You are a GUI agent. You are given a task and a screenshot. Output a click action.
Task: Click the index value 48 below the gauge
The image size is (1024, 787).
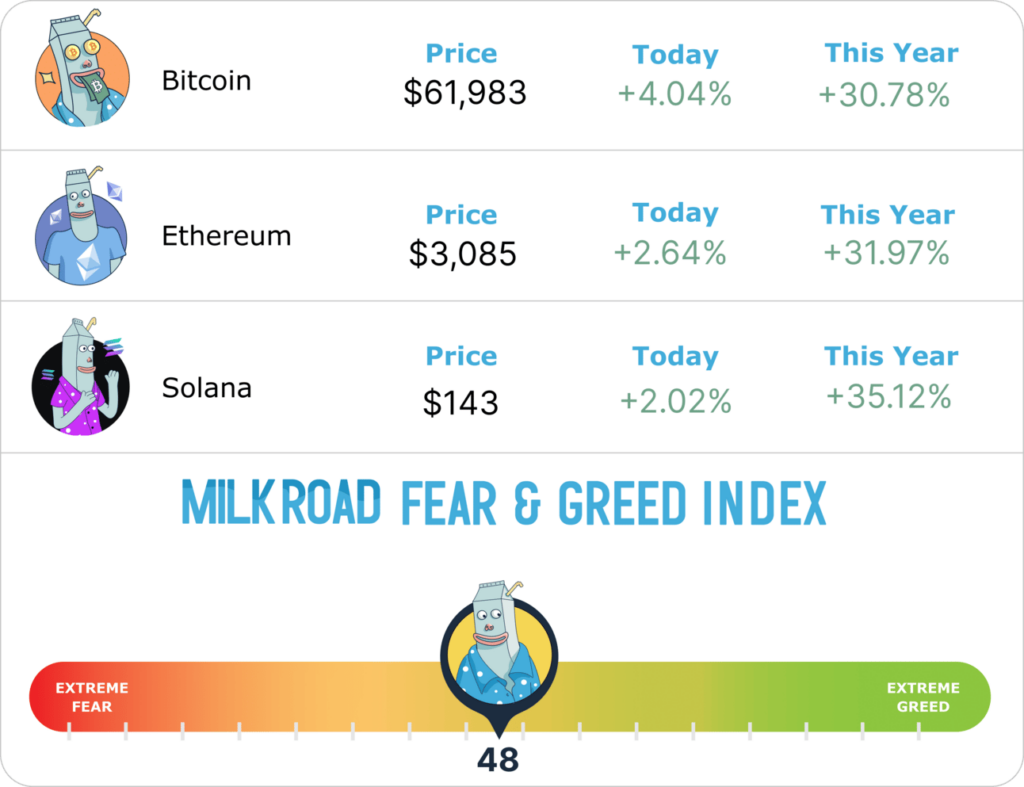tap(498, 761)
